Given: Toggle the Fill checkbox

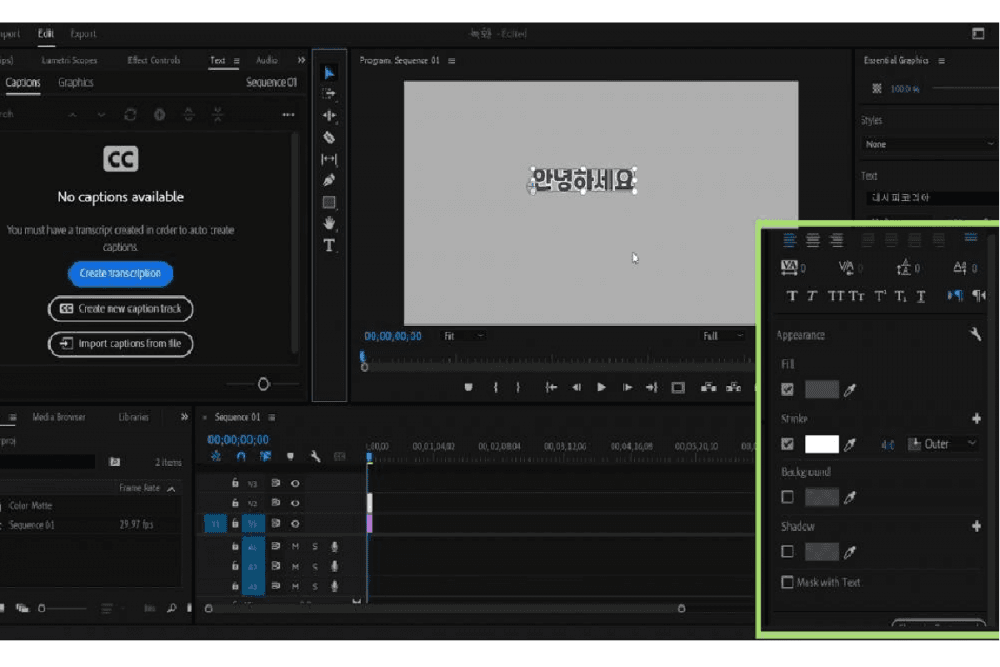Looking at the screenshot, I should point(788,390).
